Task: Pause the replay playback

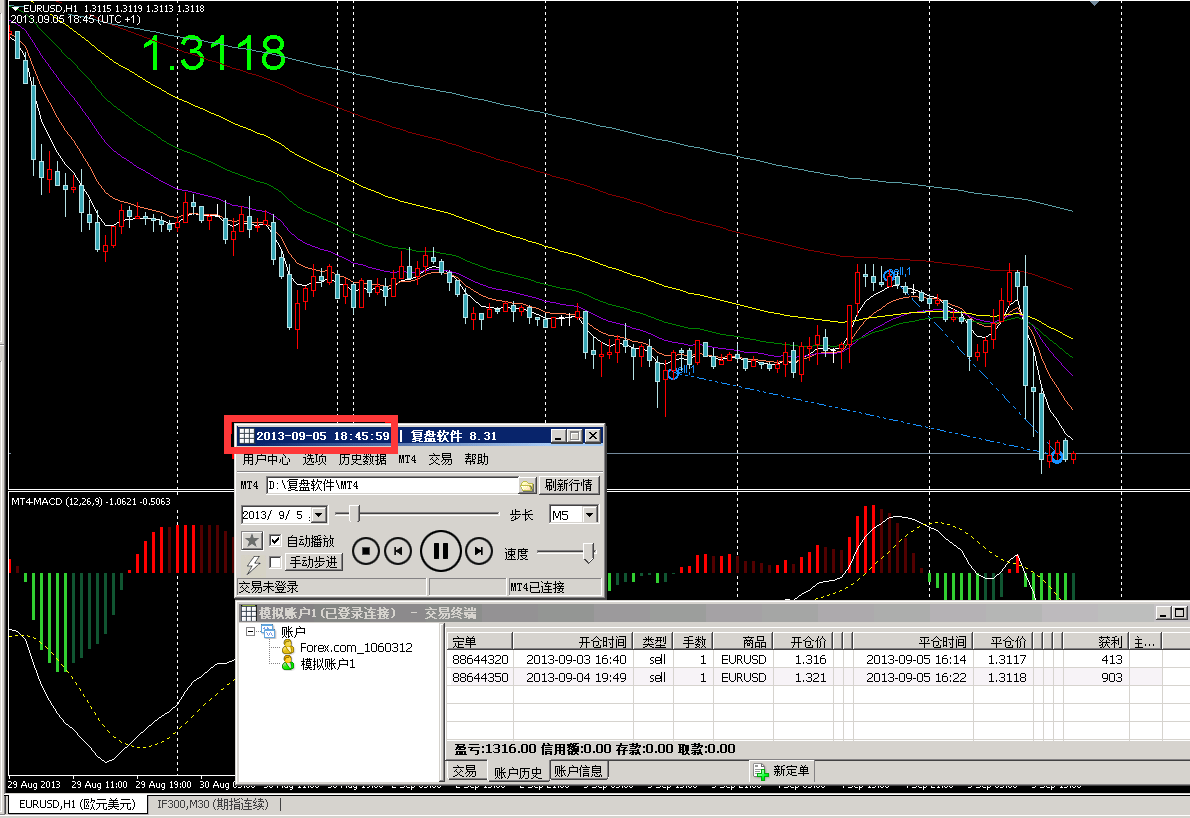Action: pyautogui.click(x=439, y=550)
